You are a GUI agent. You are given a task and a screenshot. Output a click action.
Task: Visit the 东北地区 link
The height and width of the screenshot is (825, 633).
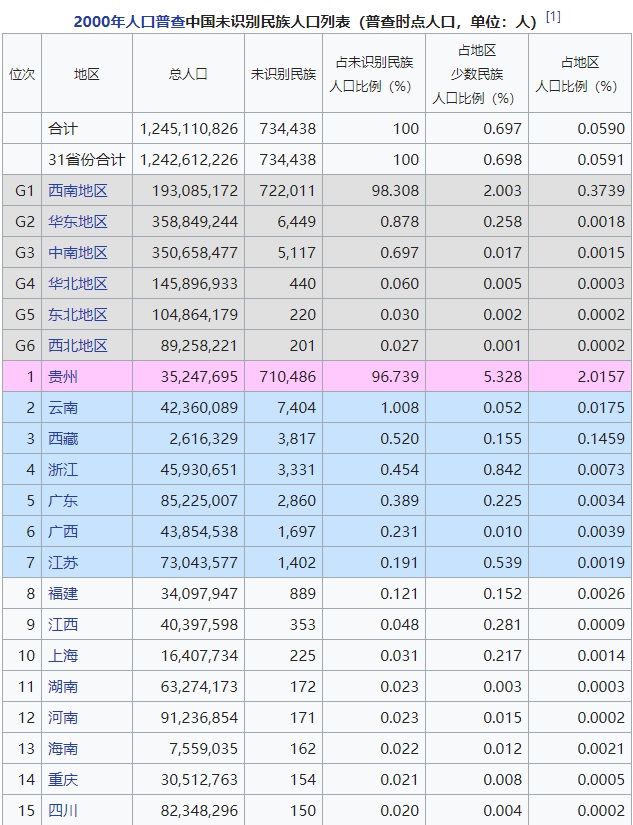coord(78,315)
